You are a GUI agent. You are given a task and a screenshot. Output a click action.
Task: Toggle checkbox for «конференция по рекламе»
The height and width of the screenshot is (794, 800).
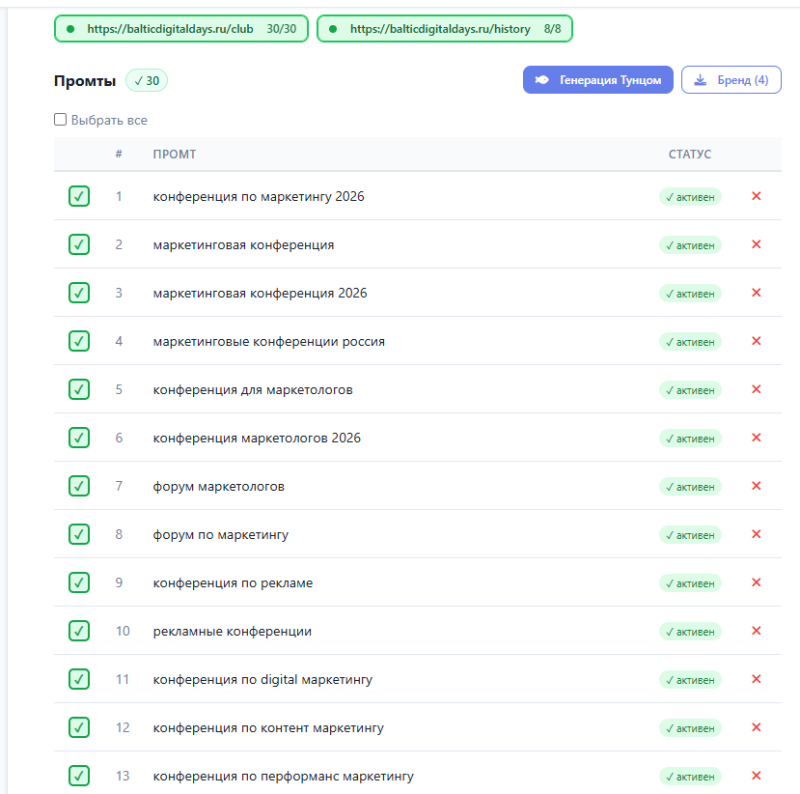[x=79, y=582]
